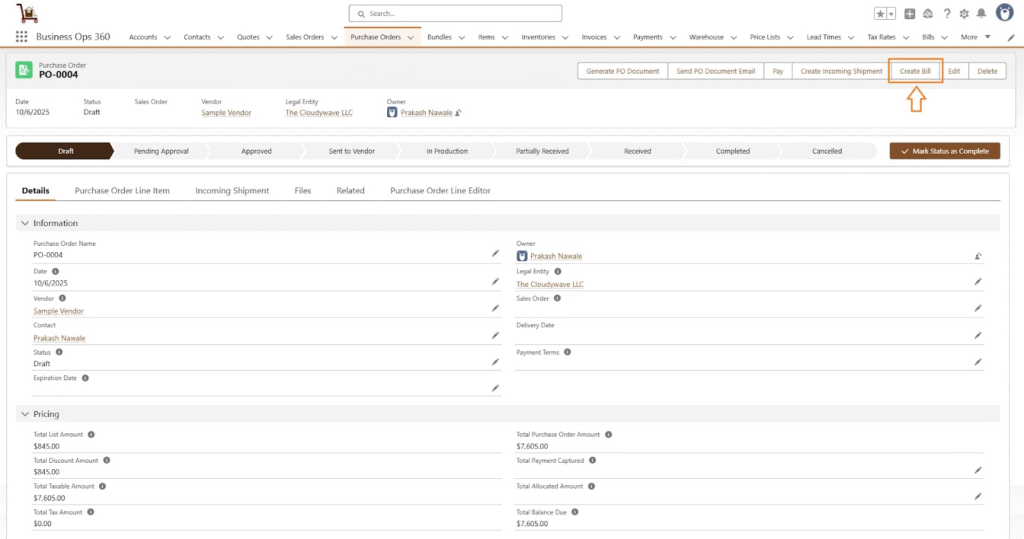Open the Help question mark icon
The height and width of the screenshot is (539, 1024).
click(x=946, y=14)
